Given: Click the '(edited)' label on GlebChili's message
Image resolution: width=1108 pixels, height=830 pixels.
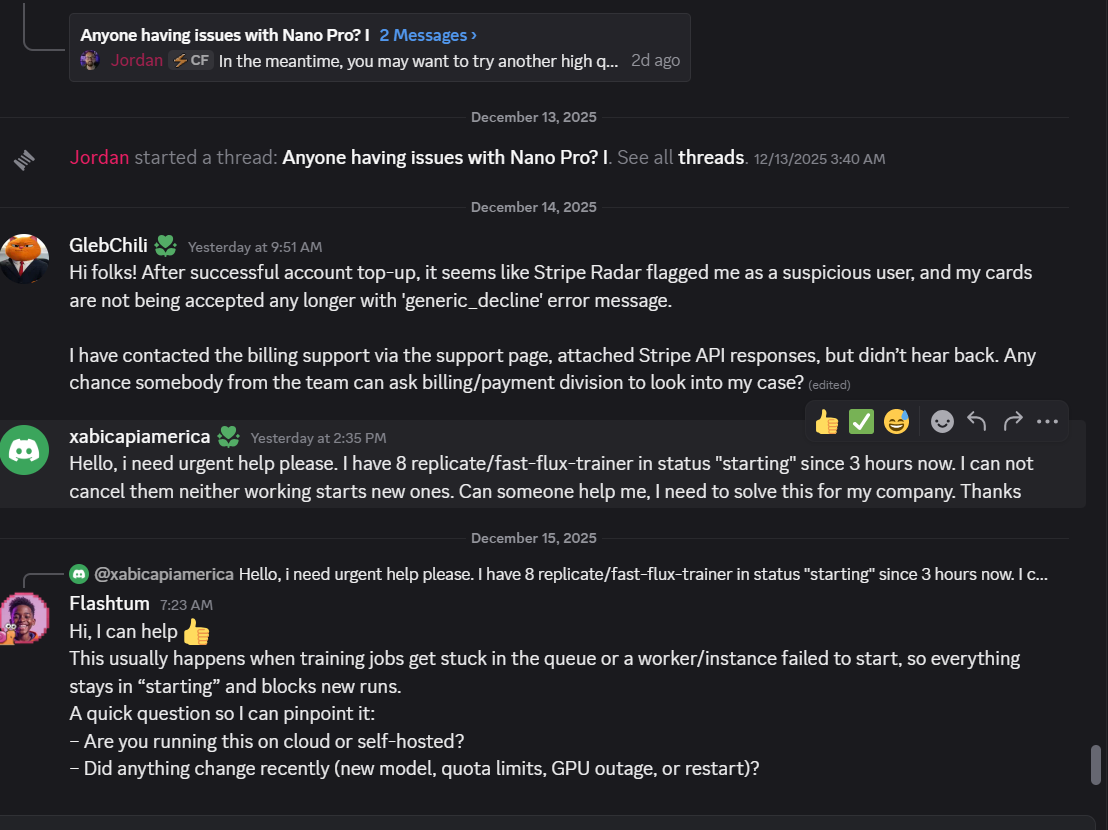Looking at the screenshot, I should 831,384.
